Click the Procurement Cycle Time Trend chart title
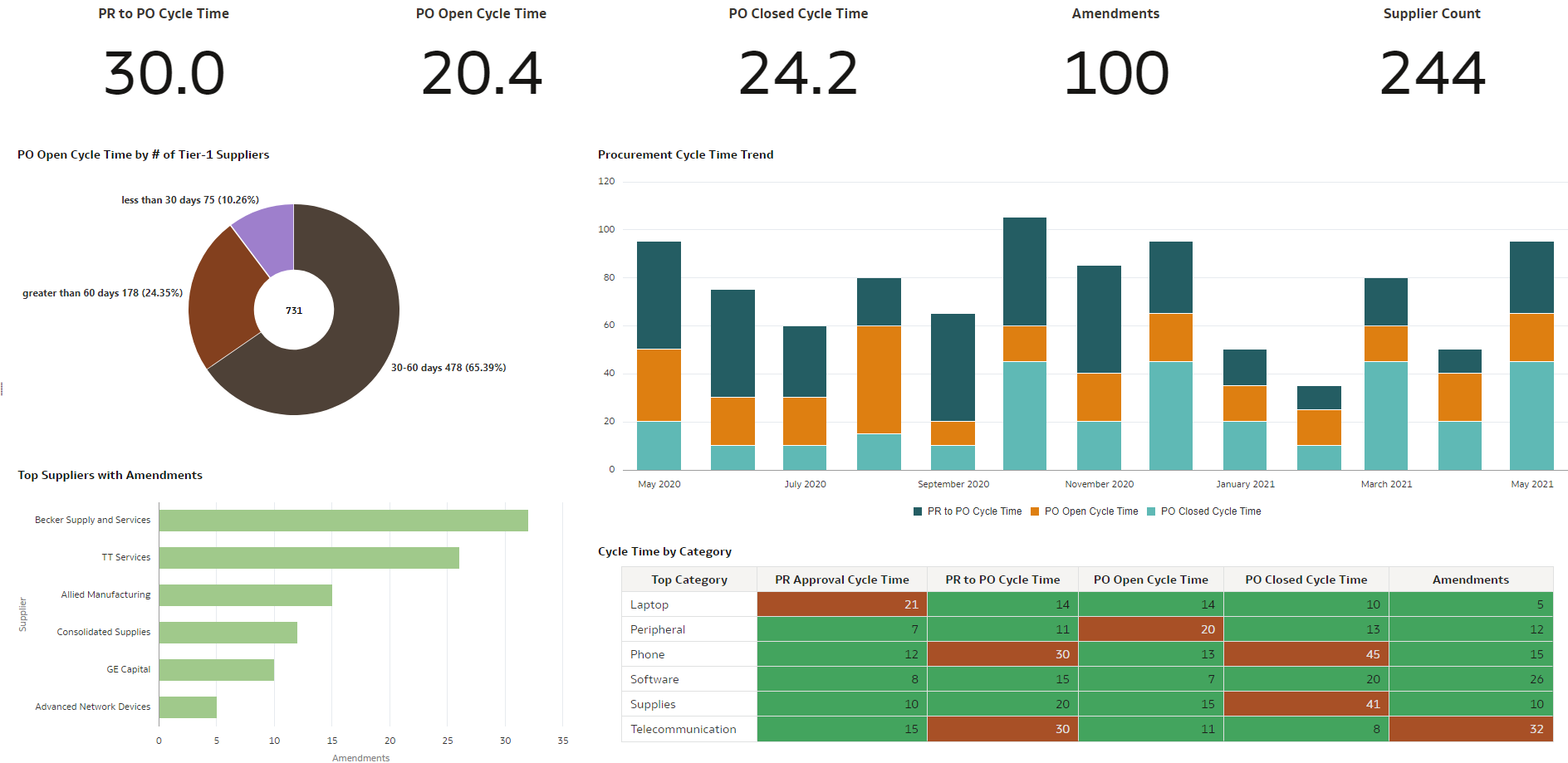Viewport: 1568px width, 763px height. (686, 154)
